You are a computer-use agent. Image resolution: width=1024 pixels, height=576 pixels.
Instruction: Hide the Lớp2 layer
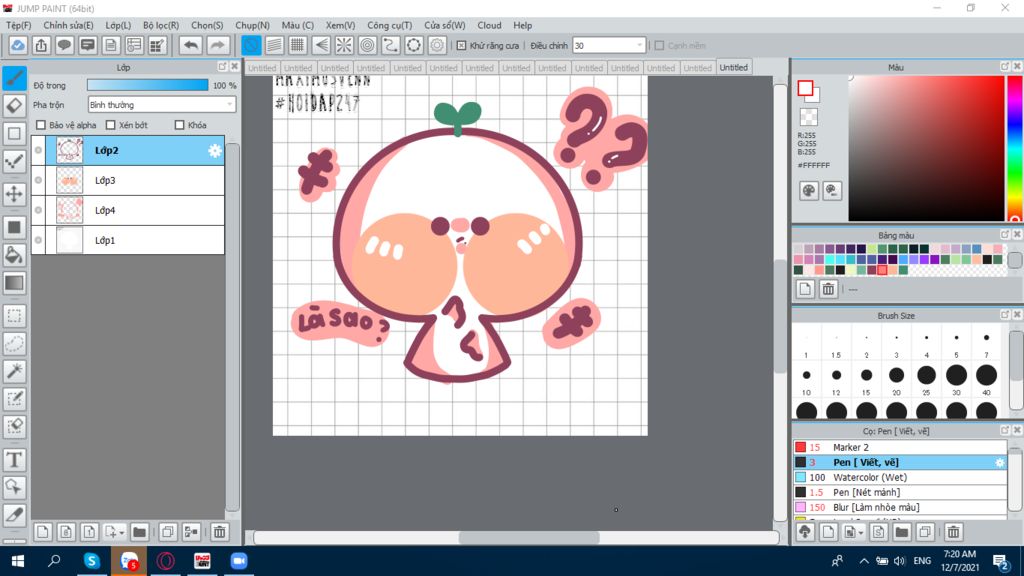(39, 150)
